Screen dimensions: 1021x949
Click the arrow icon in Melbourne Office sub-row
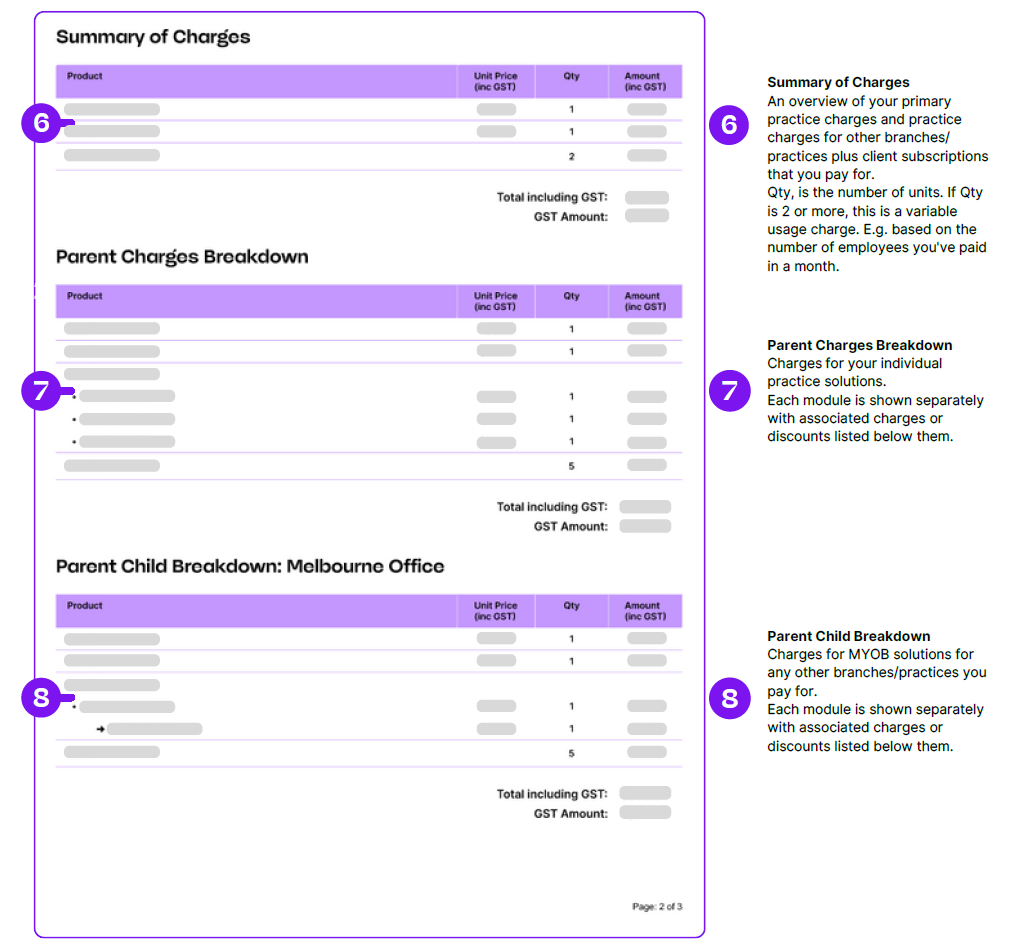(x=100, y=729)
